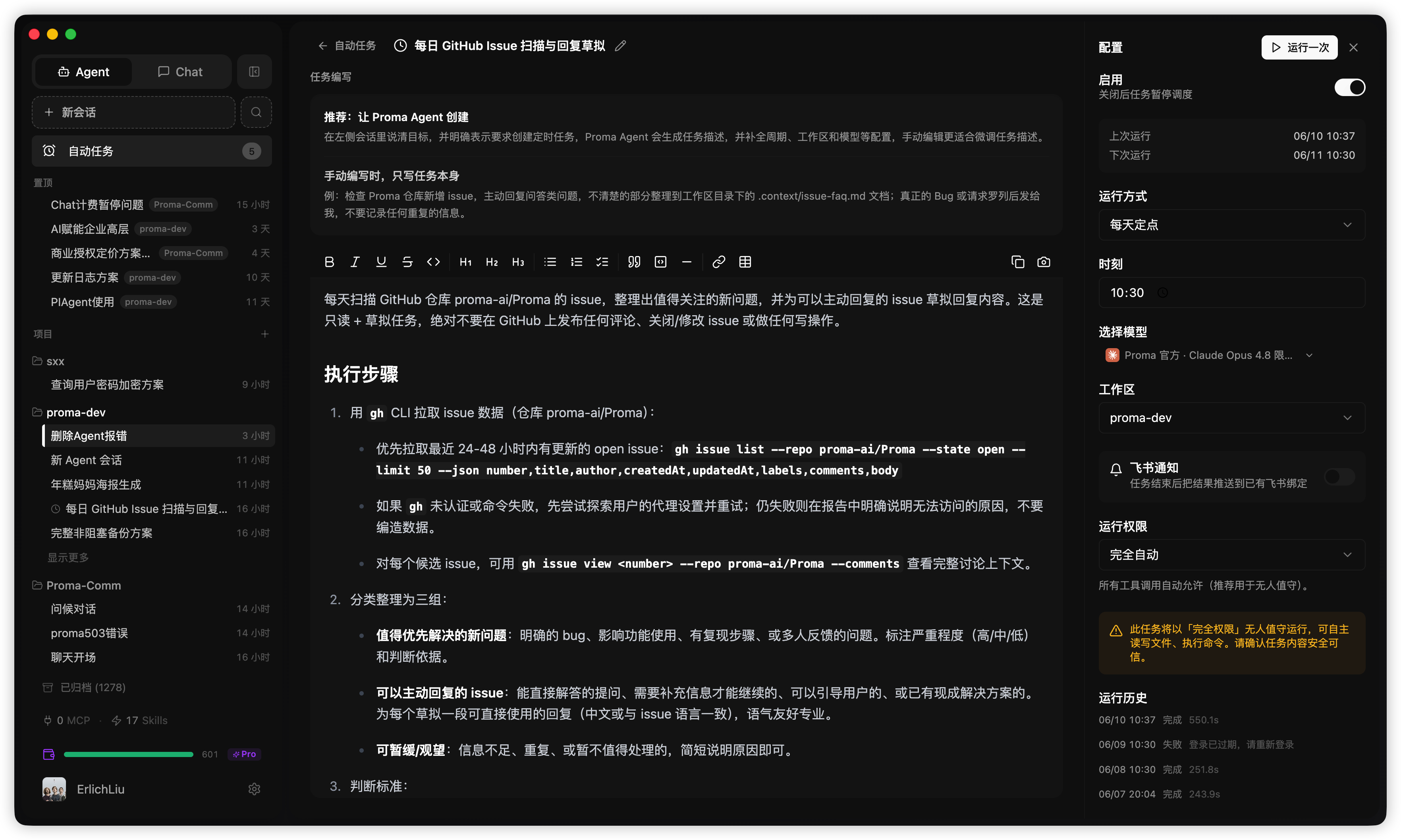Collapse the sxx project folder

48,361
